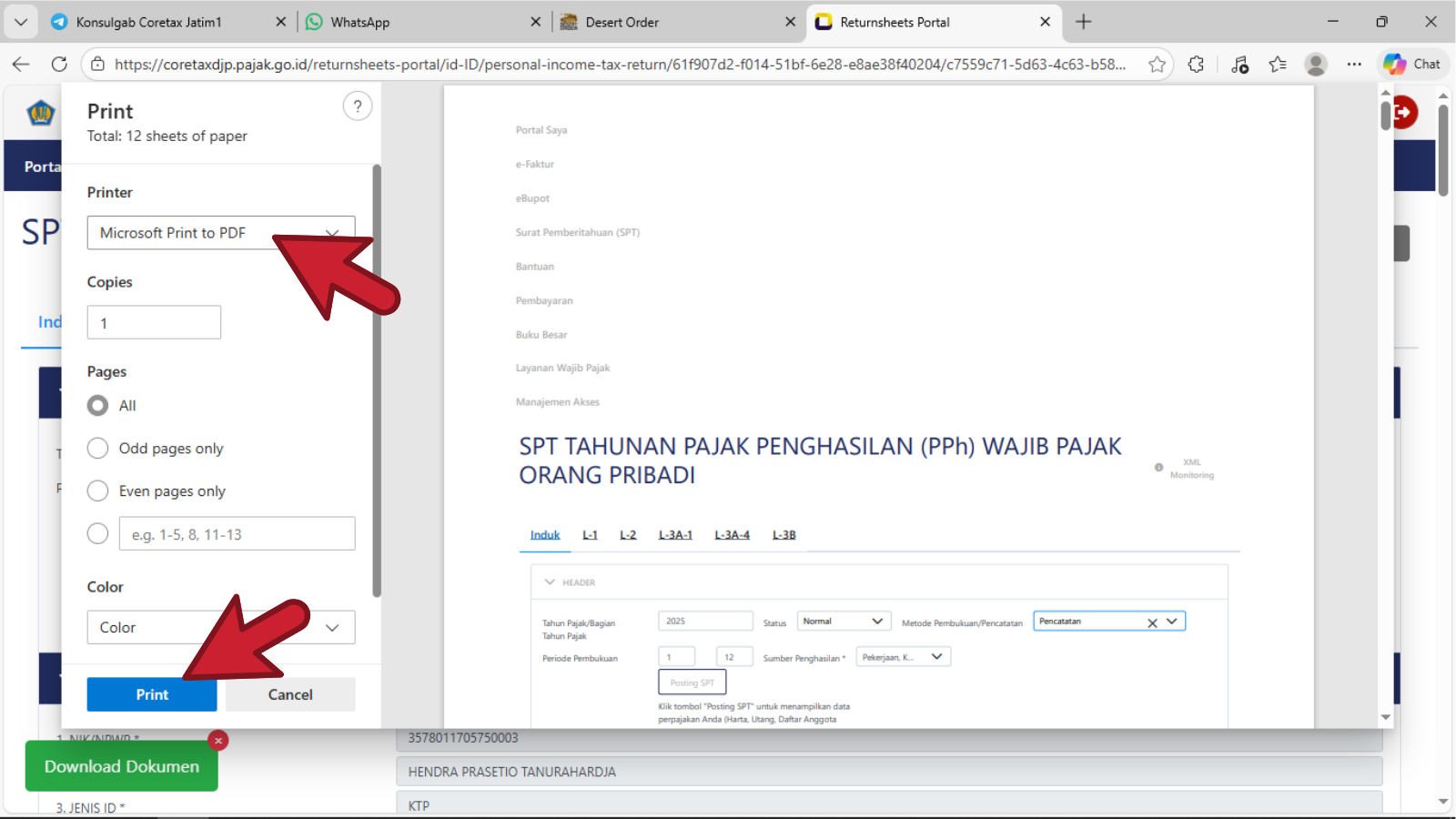Expand the Color mode dropdown
The height and width of the screenshot is (819, 1456).
point(221,628)
